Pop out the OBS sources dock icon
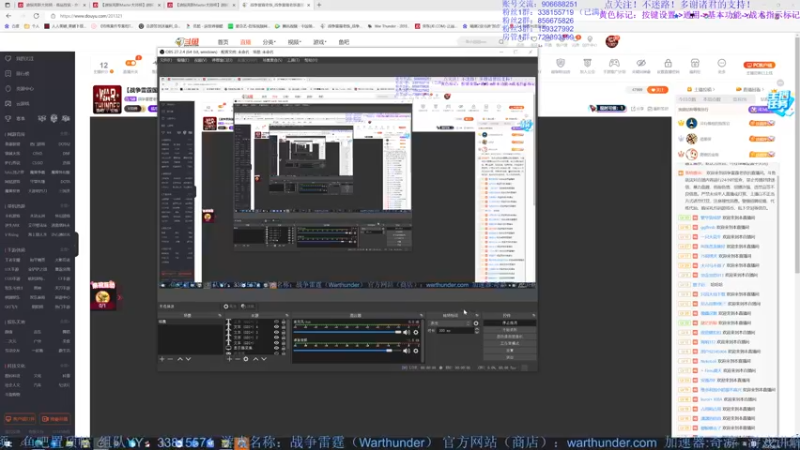This screenshot has width=800, height=450. (x=287, y=315)
